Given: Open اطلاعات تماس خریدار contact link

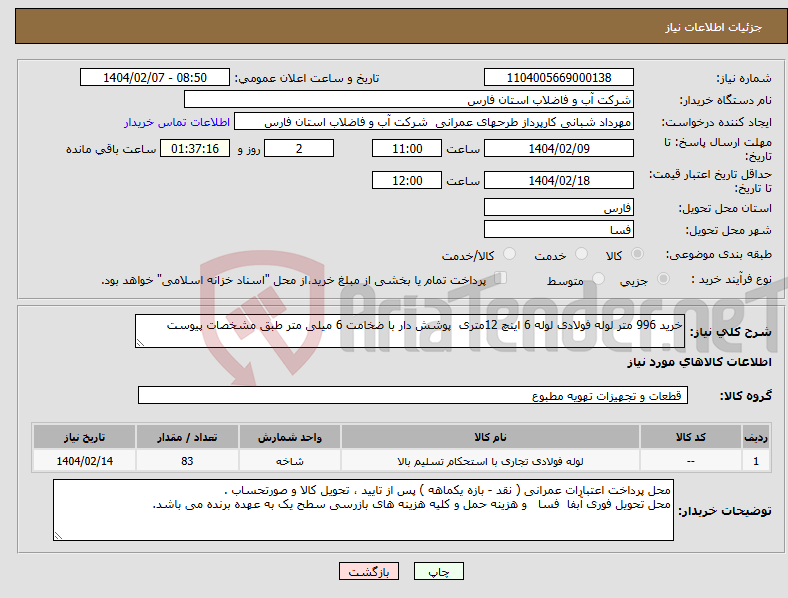Looking at the screenshot, I should [x=177, y=122].
